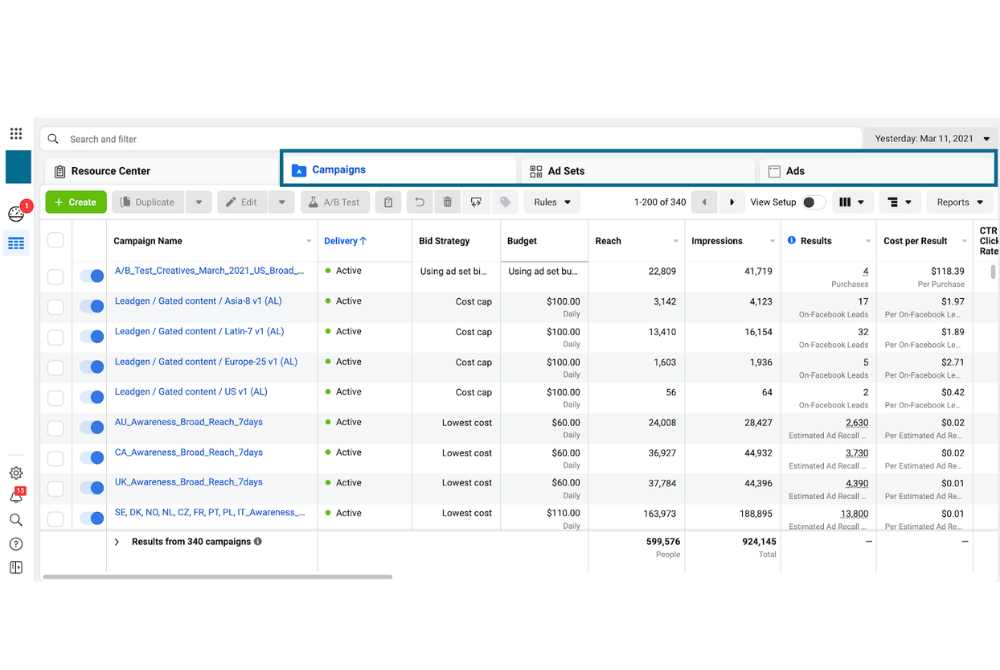Open the account overview smiley icon
This screenshot has width=1000, height=670.
(x=16, y=214)
